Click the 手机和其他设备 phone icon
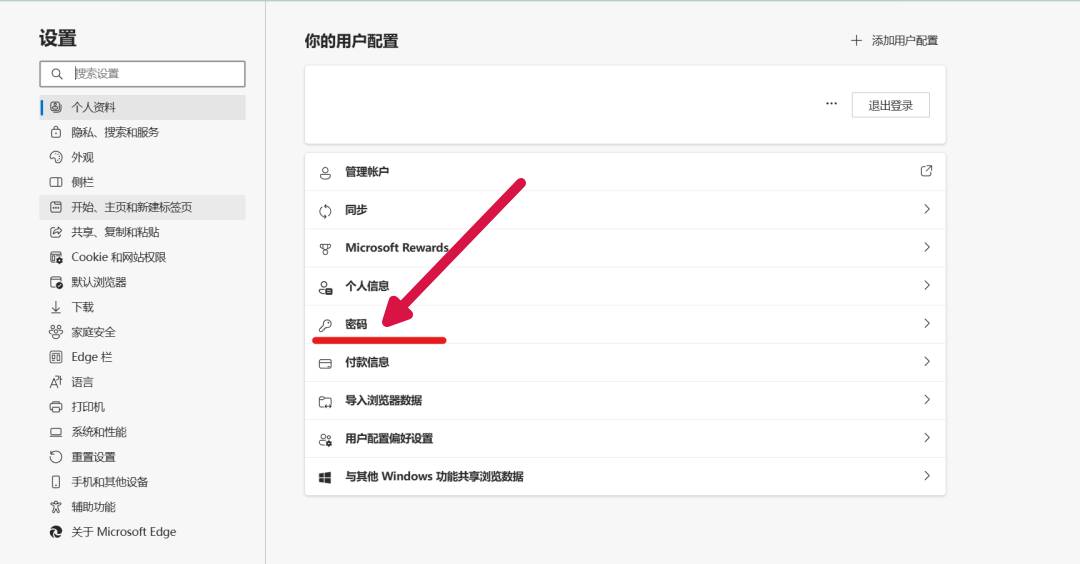This screenshot has width=1080, height=564. coord(56,482)
